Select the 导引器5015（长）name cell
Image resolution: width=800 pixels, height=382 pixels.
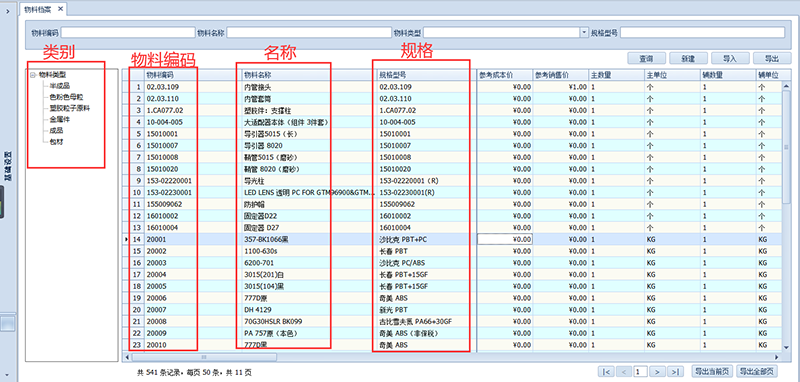coord(309,134)
